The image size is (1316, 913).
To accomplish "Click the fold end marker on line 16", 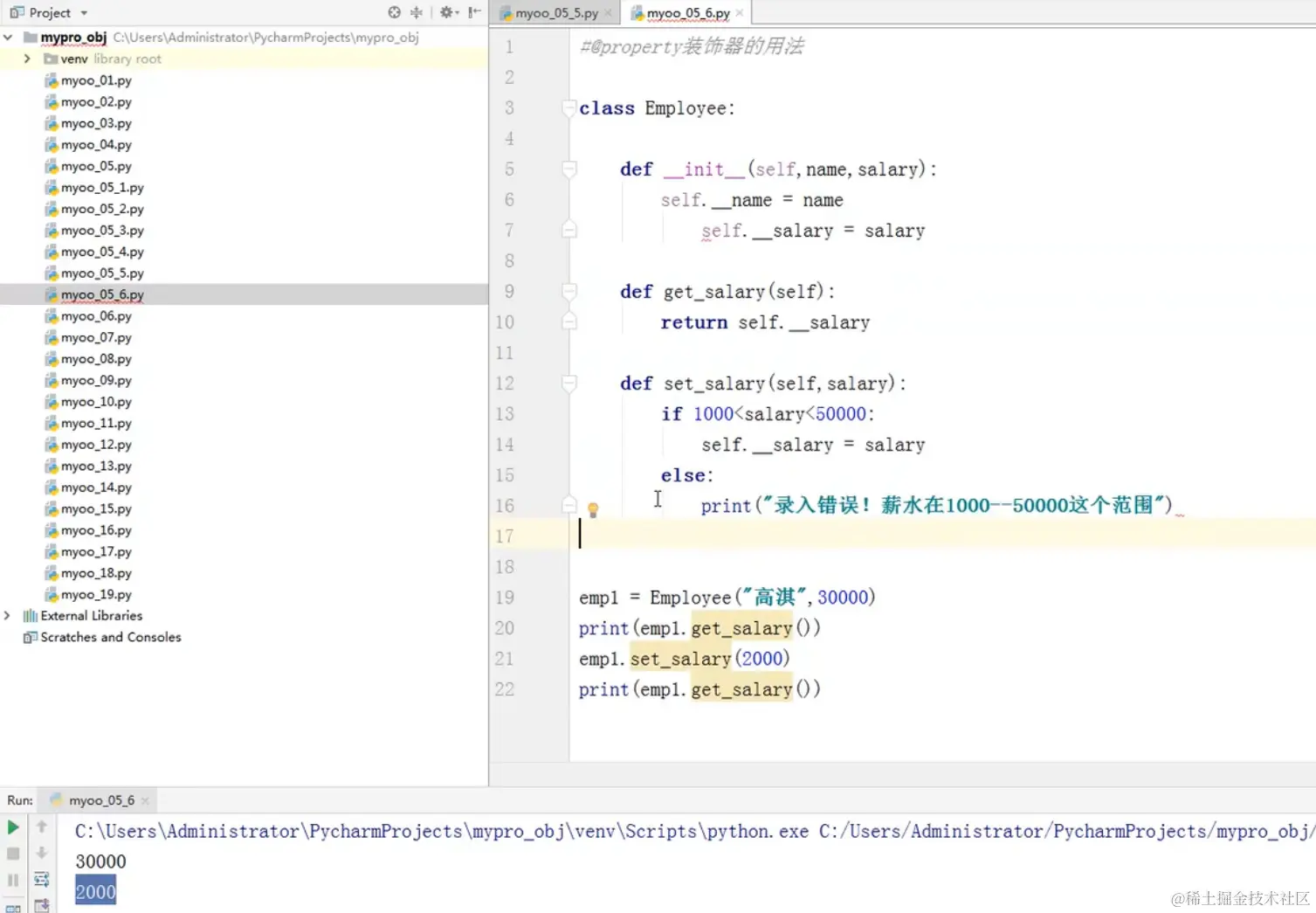I will click(x=569, y=505).
